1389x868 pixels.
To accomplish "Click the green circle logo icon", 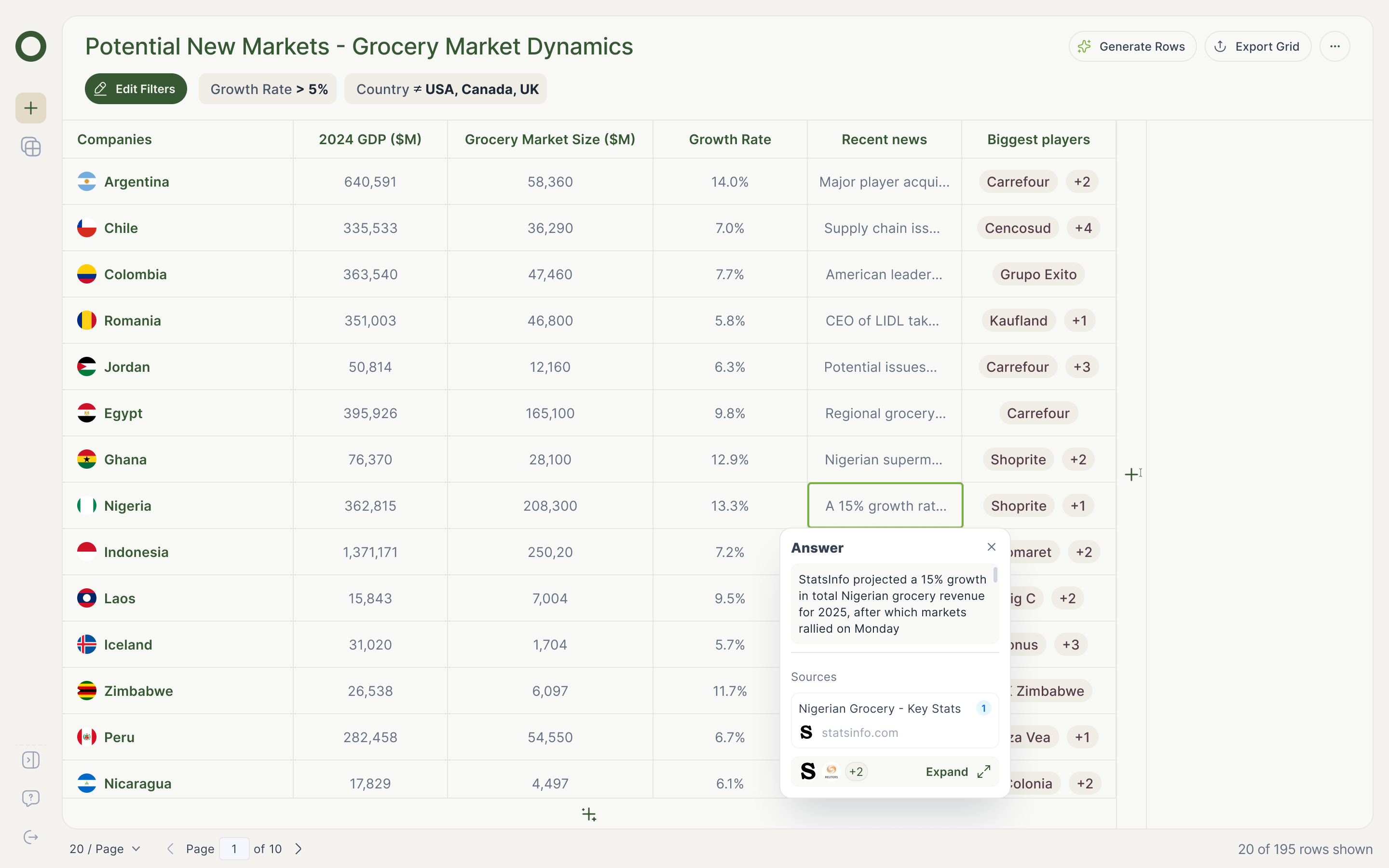I will coord(30,46).
